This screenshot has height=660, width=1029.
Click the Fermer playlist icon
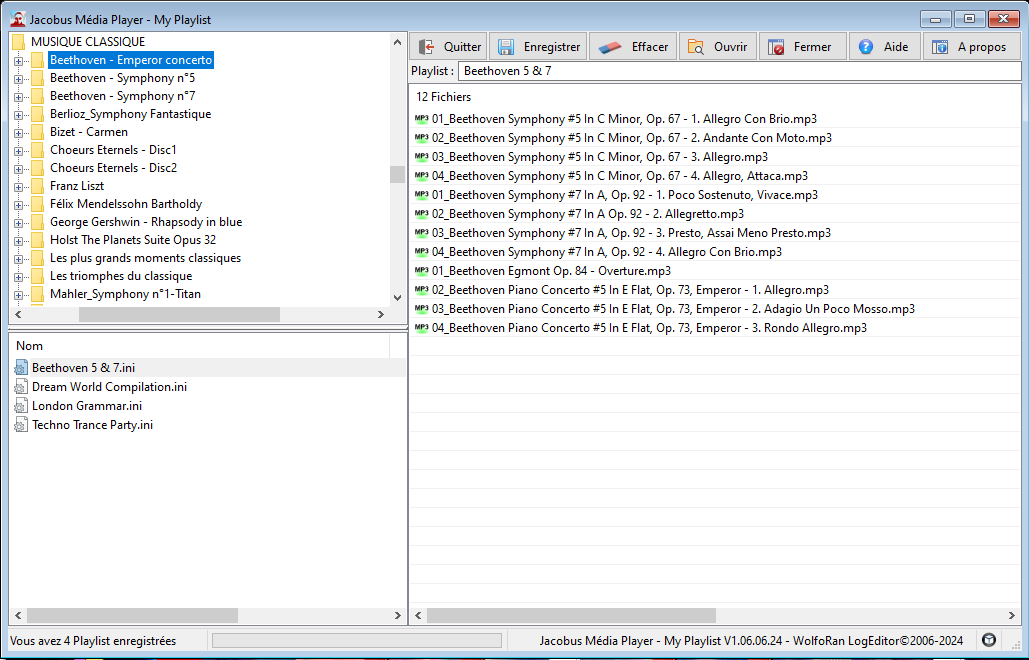(775, 47)
